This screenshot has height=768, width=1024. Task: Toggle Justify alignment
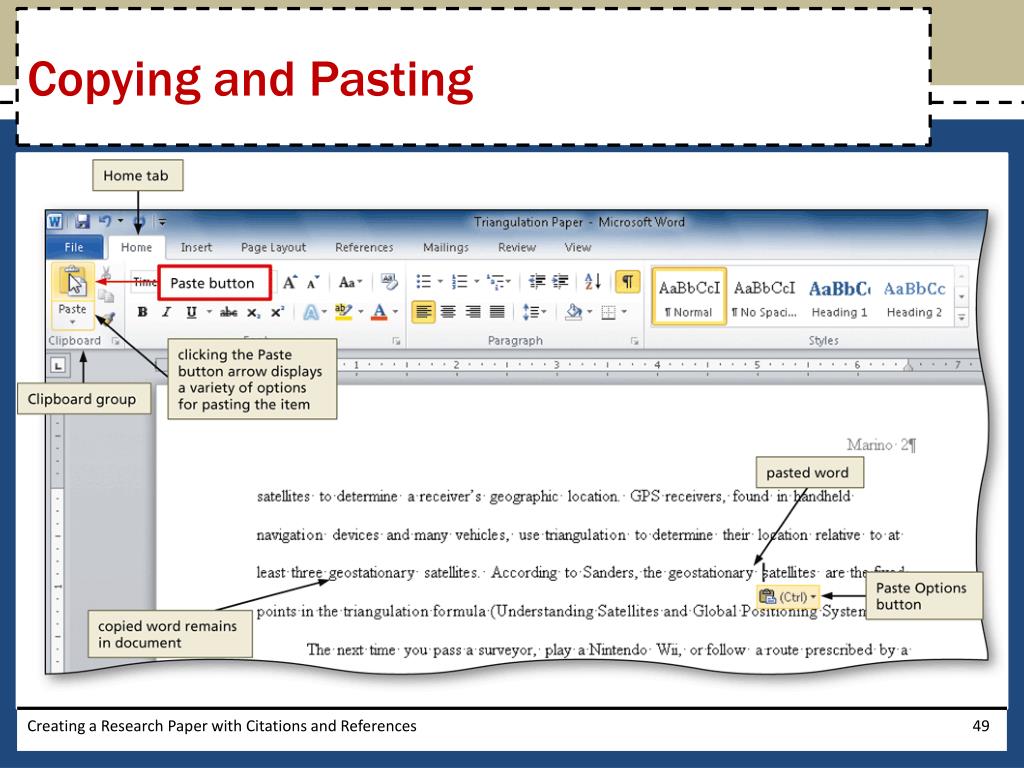pos(498,312)
